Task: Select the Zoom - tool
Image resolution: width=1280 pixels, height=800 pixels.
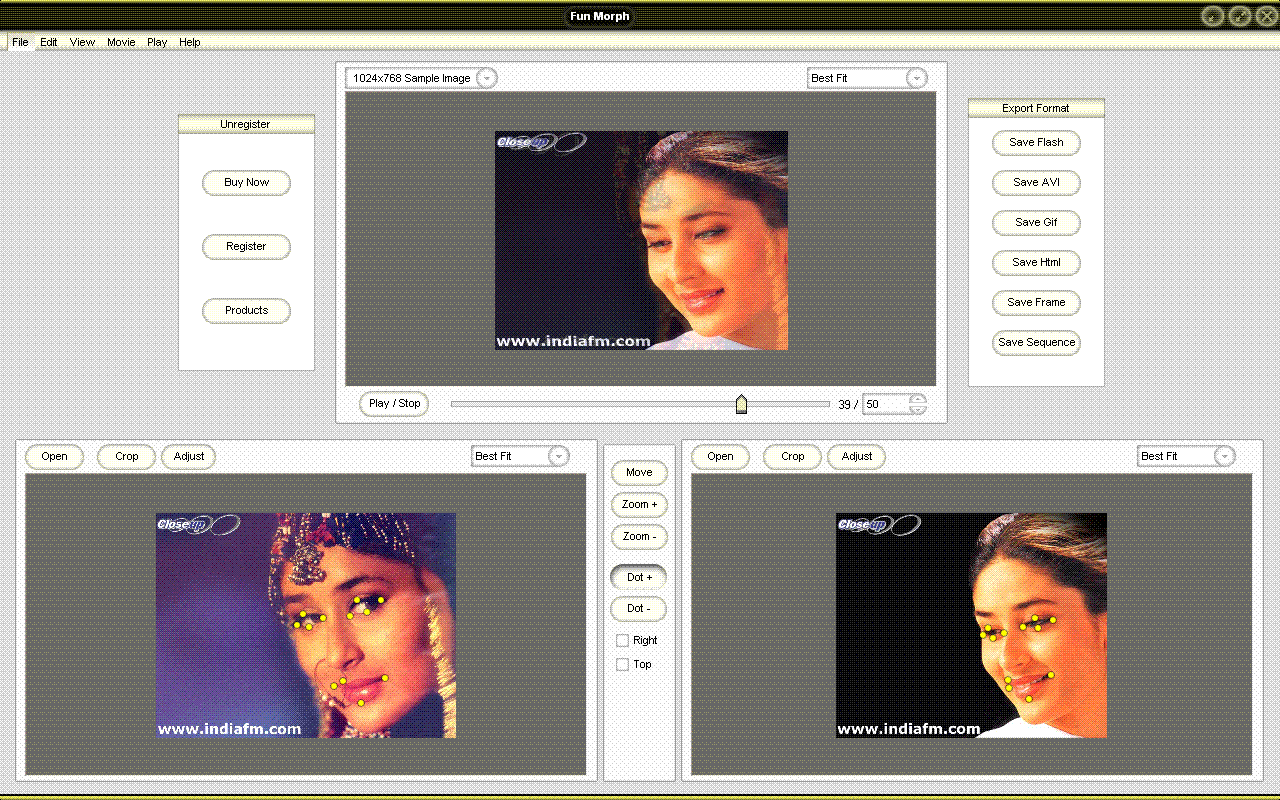Action: pos(639,537)
